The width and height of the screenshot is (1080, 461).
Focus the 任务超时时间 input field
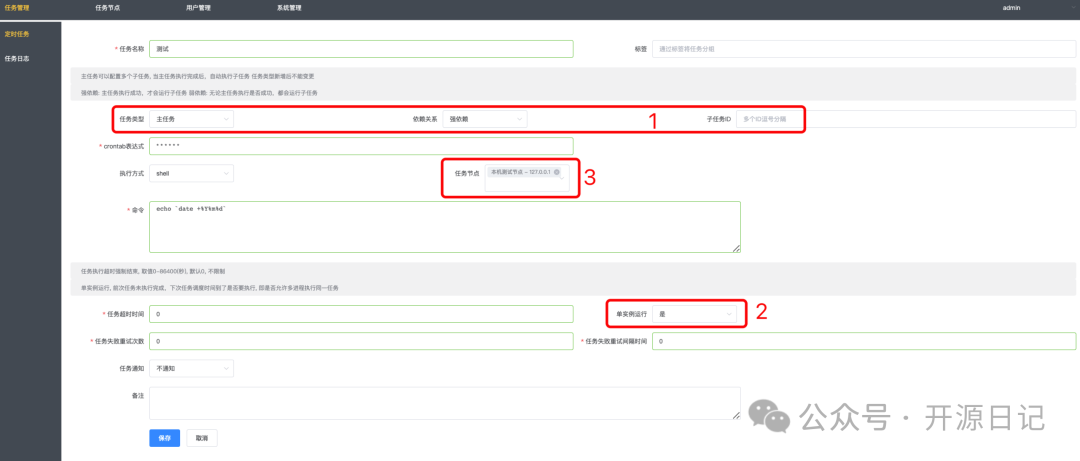click(361, 314)
